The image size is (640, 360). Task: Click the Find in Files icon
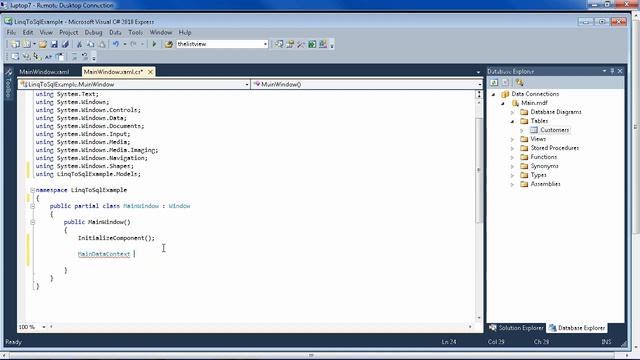(169, 44)
